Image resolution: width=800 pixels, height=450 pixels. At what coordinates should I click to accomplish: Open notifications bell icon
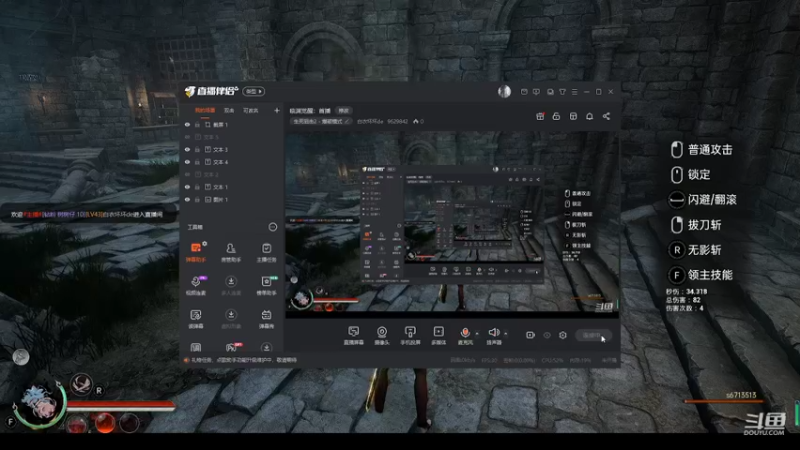point(589,116)
